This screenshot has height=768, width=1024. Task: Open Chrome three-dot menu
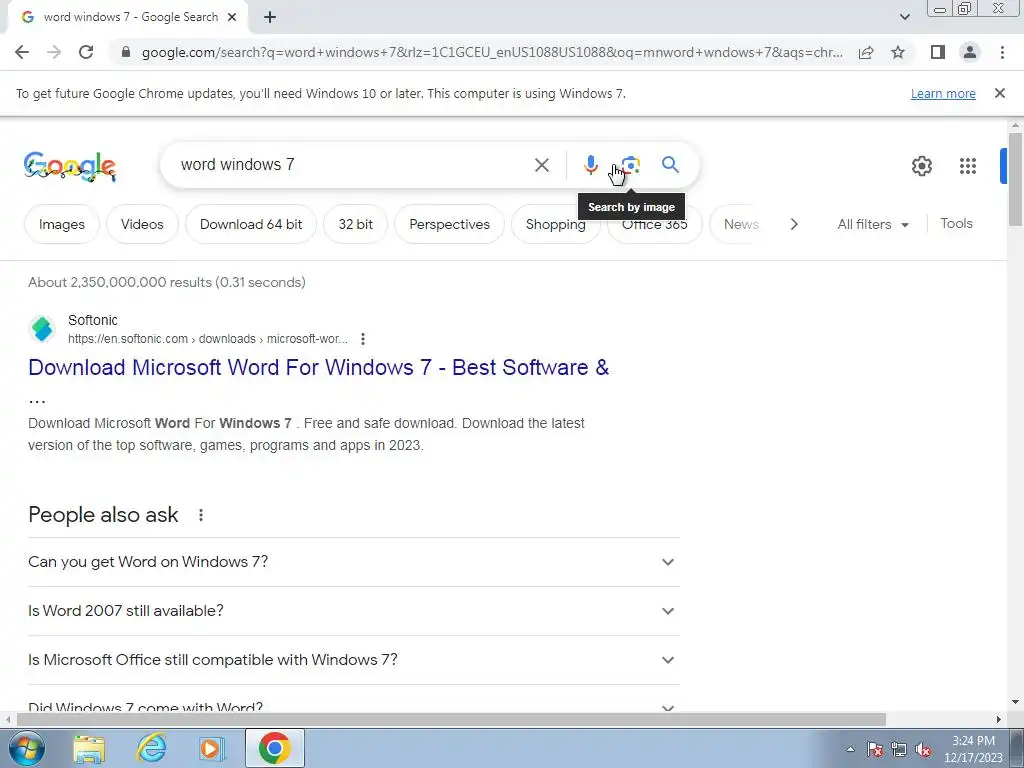click(1002, 52)
